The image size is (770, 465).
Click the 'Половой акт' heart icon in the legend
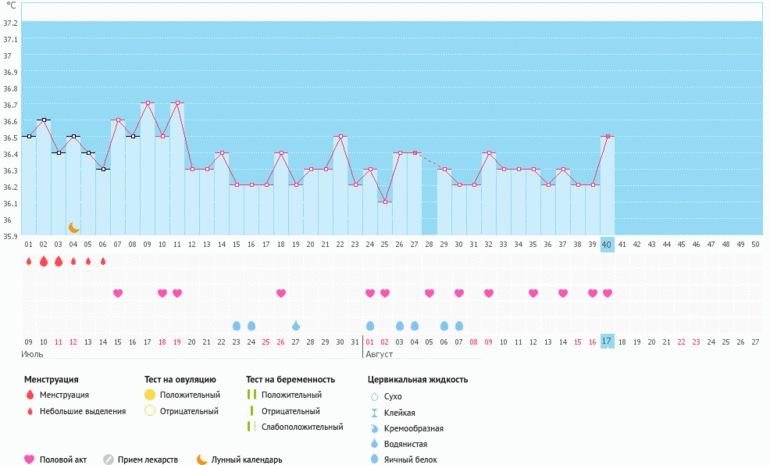[x=29, y=460]
